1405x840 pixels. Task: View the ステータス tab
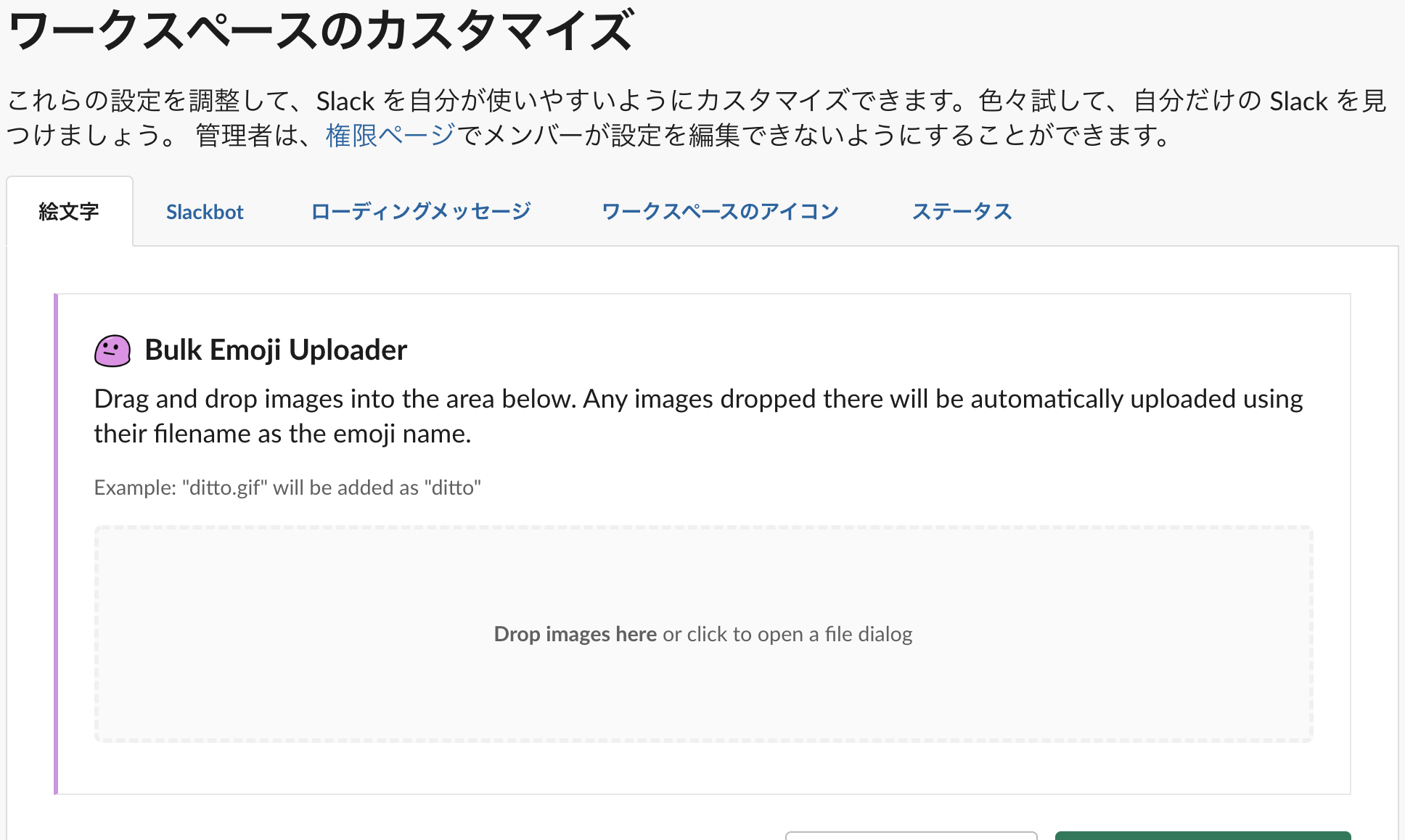tap(962, 211)
